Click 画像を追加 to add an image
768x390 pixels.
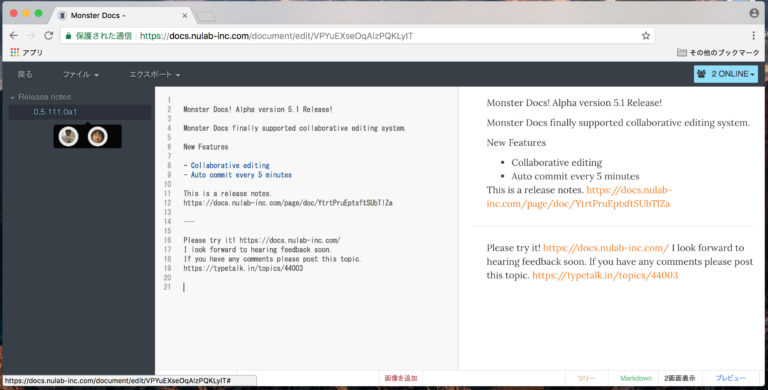click(x=401, y=378)
